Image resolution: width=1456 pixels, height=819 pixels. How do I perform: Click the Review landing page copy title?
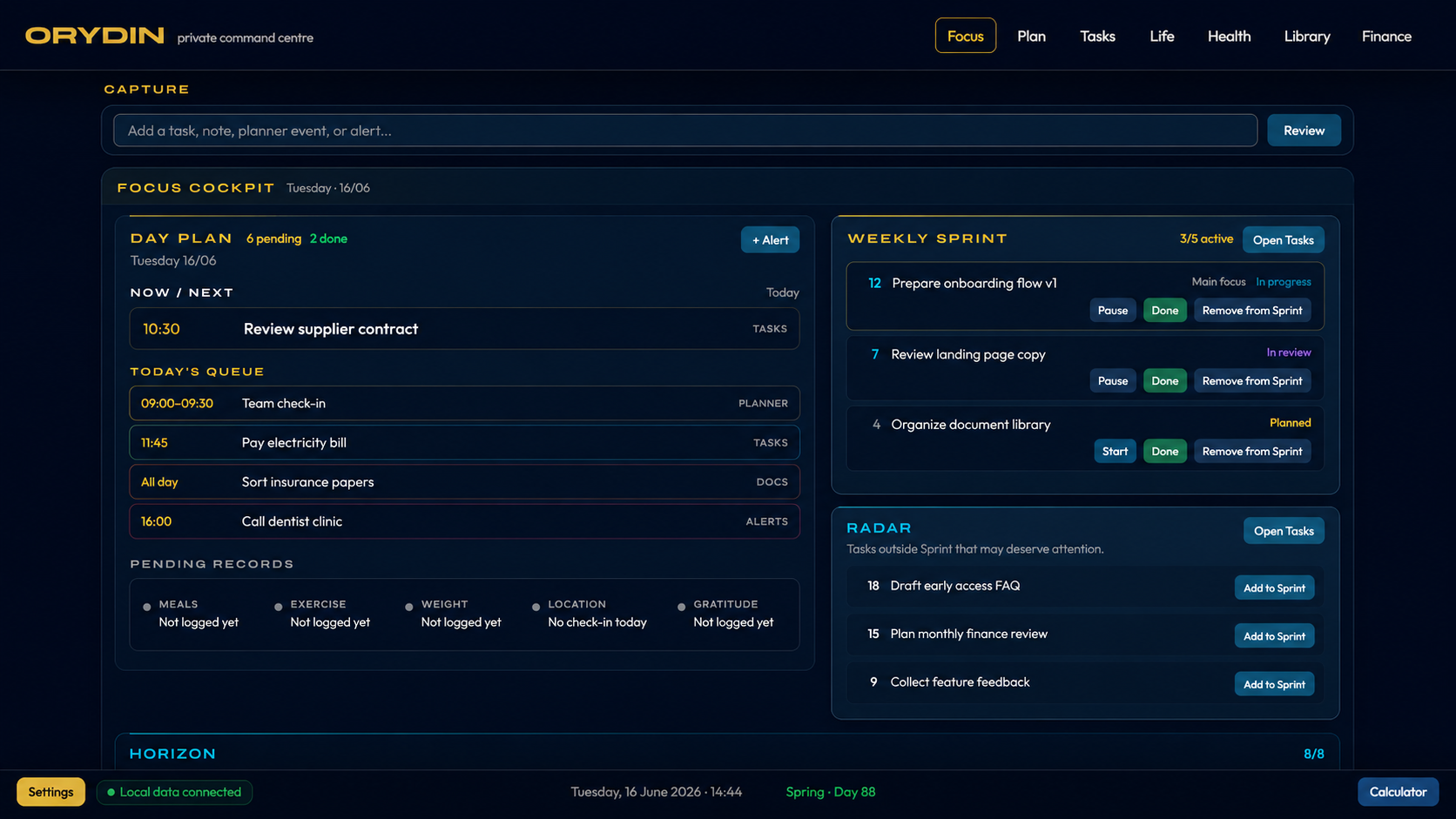[968, 354]
